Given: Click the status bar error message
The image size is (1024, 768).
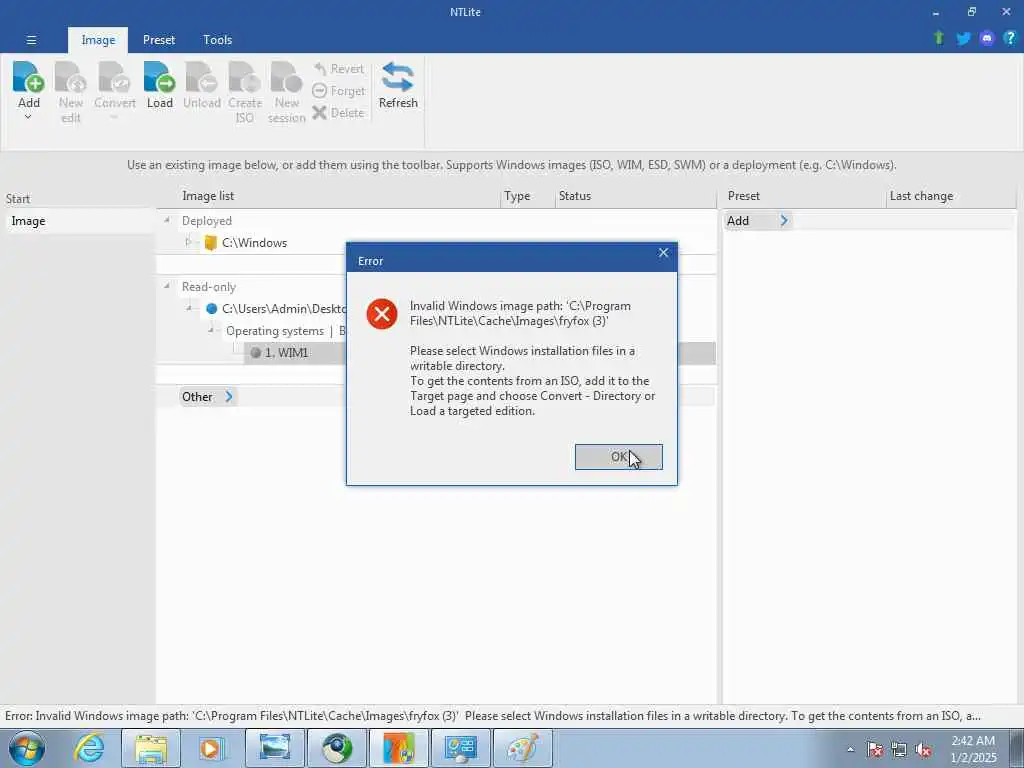Looking at the screenshot, I should (x=492, y=716).
